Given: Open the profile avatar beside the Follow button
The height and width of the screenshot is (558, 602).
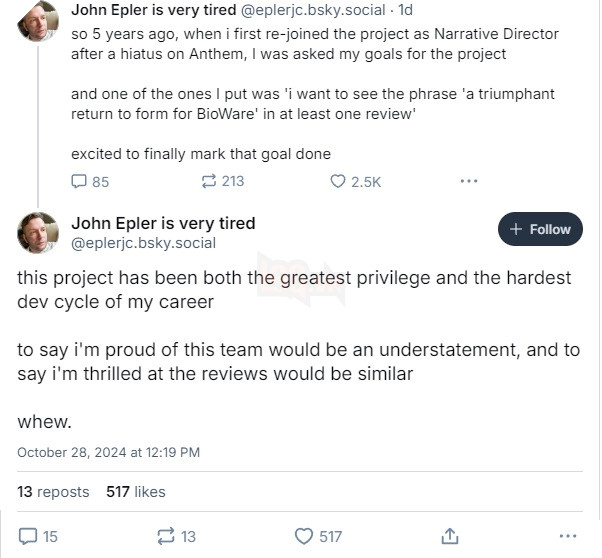Looking at the screenshot, I should 38,232.
